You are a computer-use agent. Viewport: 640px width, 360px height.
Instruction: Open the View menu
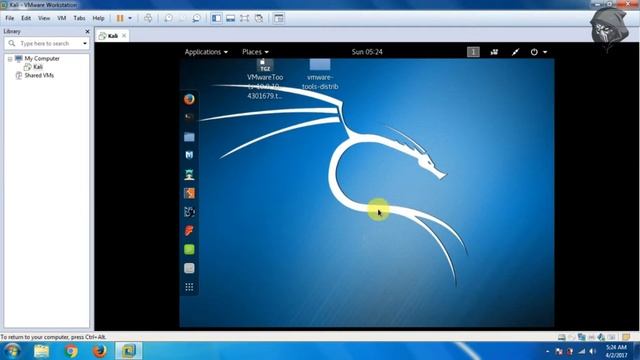point(44,18)
